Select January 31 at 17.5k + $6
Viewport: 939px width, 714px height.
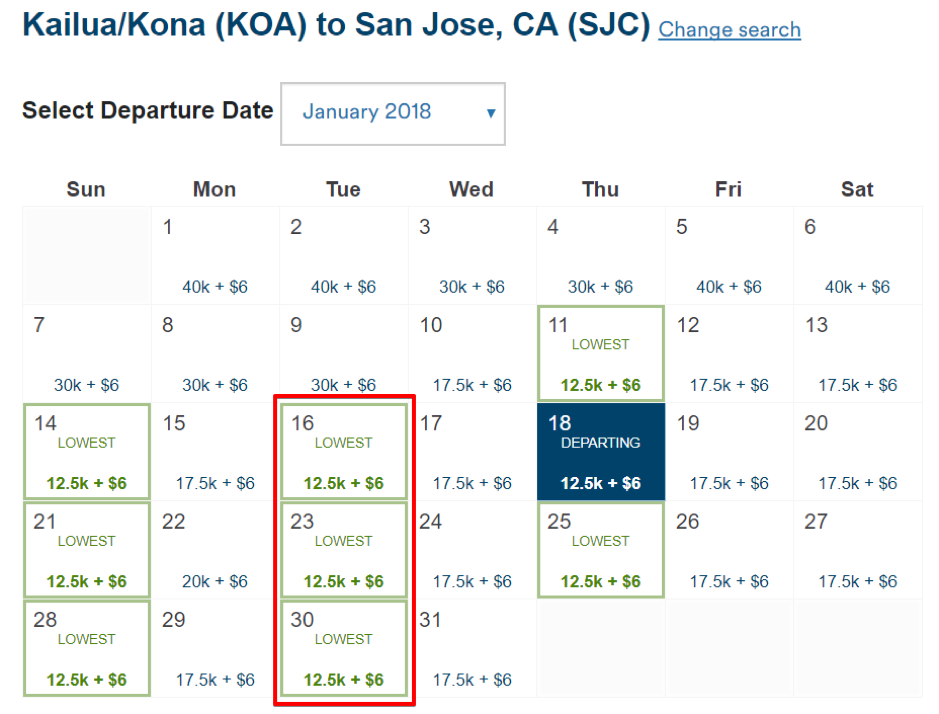471,648
